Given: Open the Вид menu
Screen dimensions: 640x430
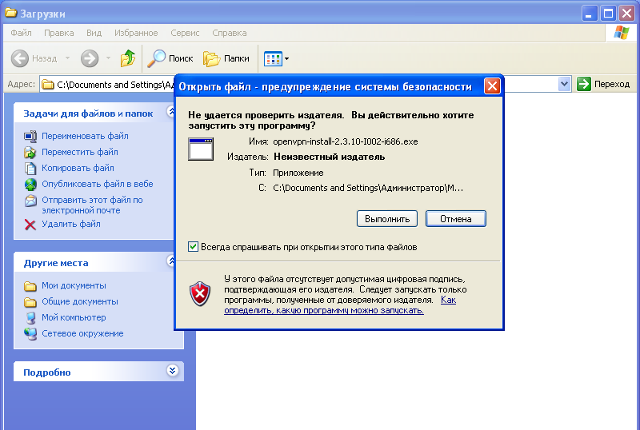Looking at the screenshot, I should click(x=94, y=33).
